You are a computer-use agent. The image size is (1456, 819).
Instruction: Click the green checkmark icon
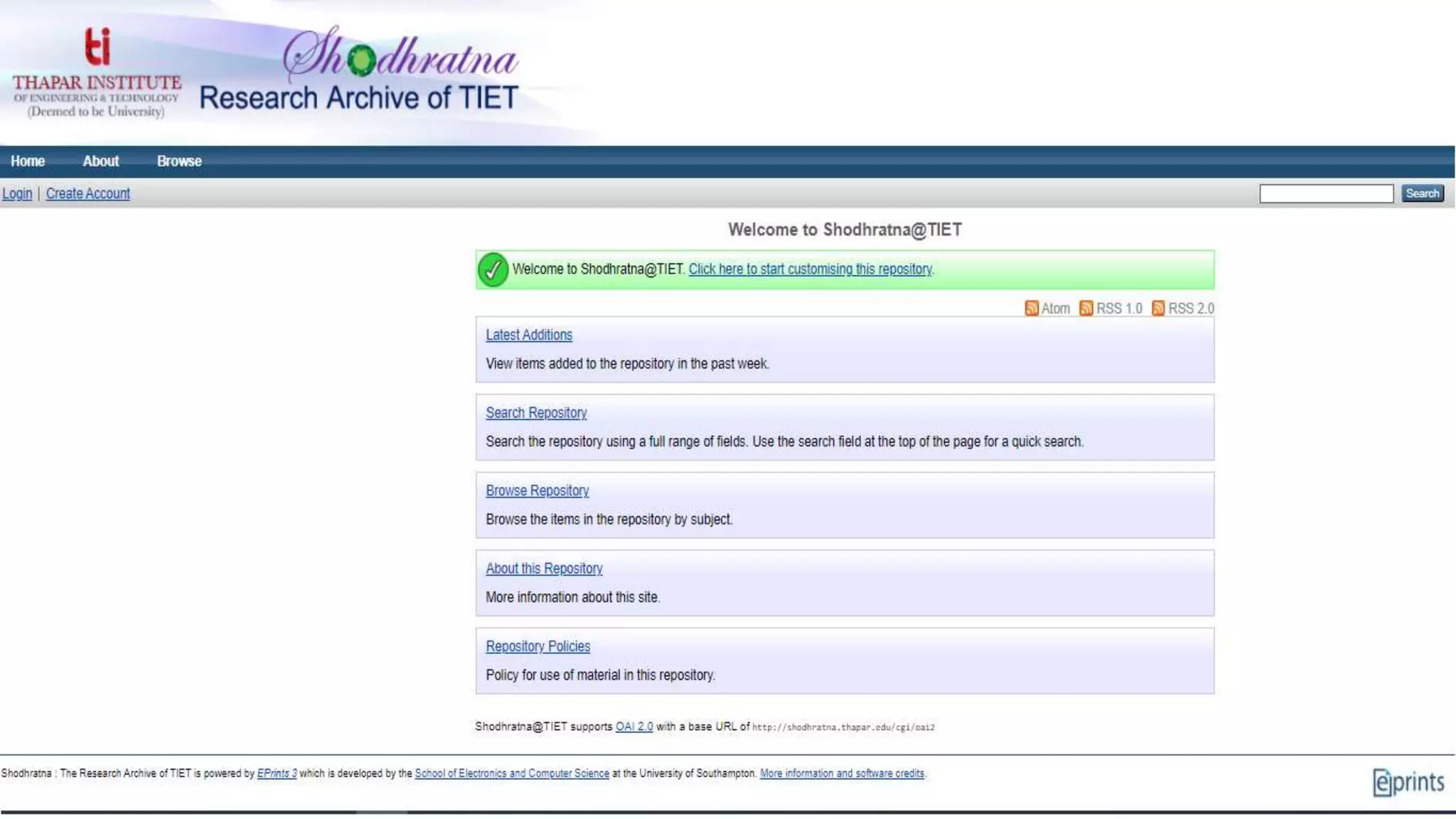click(x=493, y=269)
